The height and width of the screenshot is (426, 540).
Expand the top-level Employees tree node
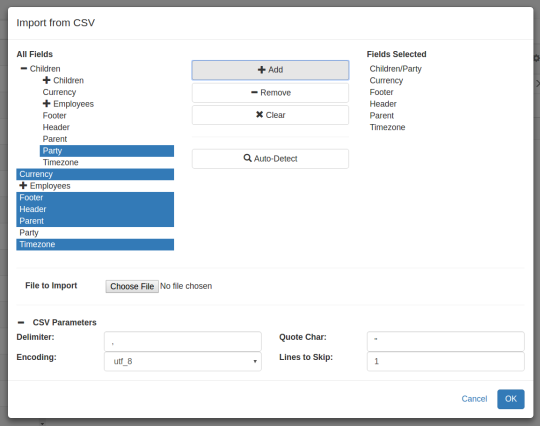click(23, 186)
